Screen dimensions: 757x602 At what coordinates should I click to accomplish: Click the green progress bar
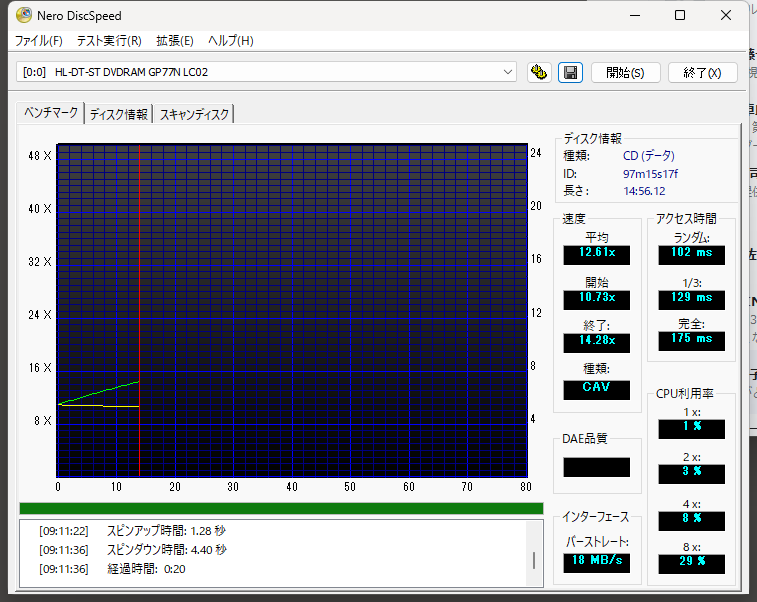click(x=281, y=508)
